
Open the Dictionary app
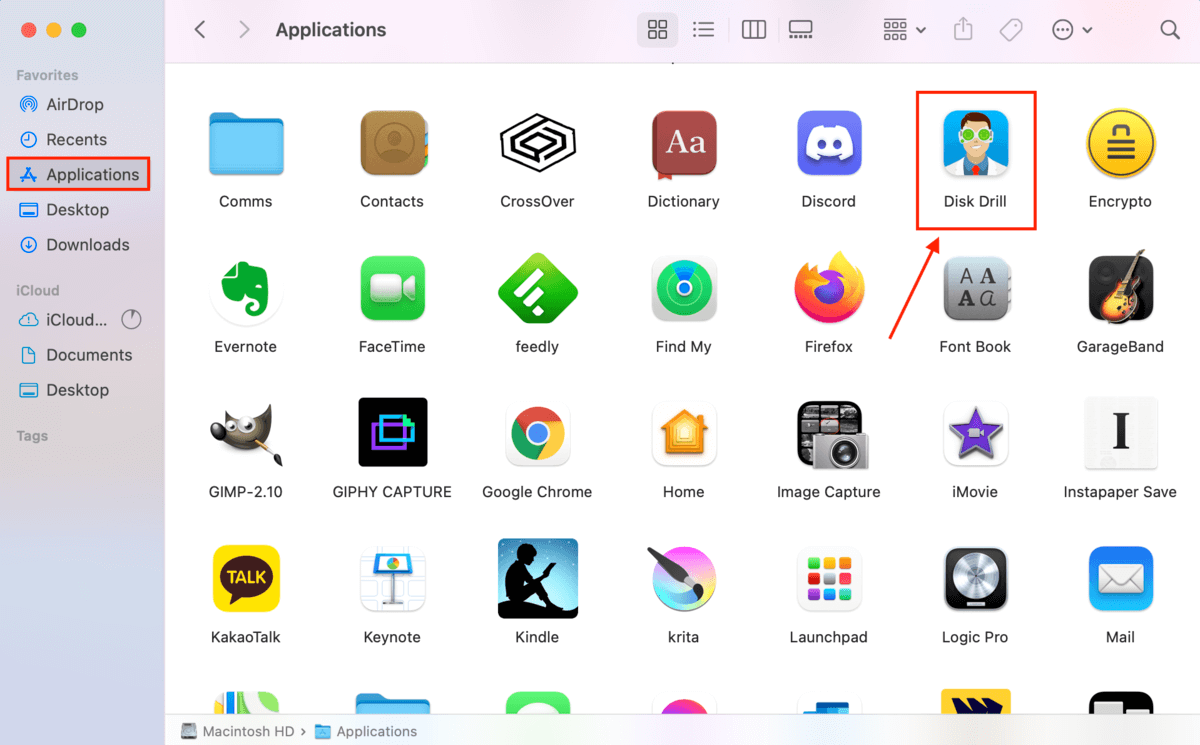[x=684, y=143]
